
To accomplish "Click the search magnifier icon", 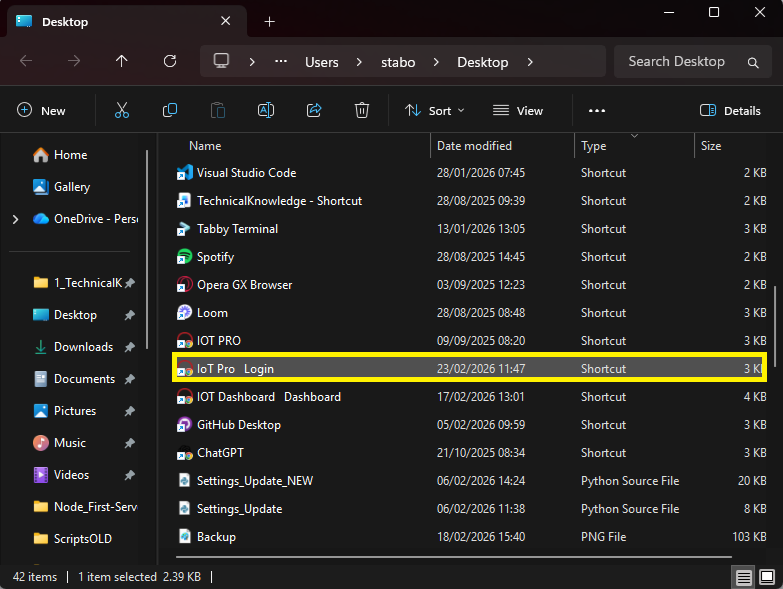I will (753, 62).
